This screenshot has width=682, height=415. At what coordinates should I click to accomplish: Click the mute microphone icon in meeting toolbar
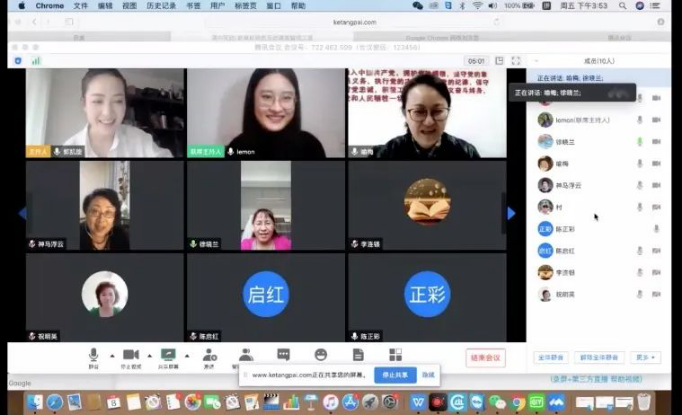click(93, 355)
